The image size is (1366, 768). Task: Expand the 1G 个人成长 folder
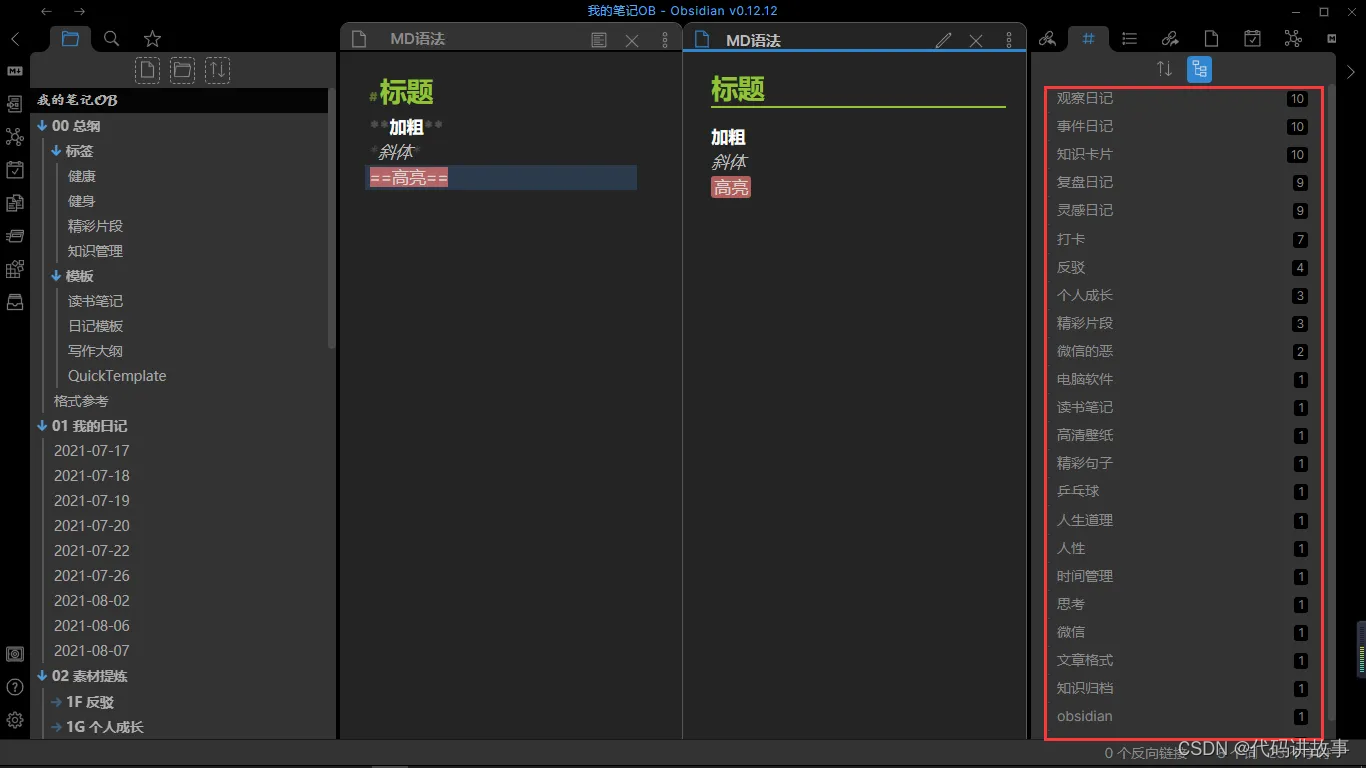[57, 727]
